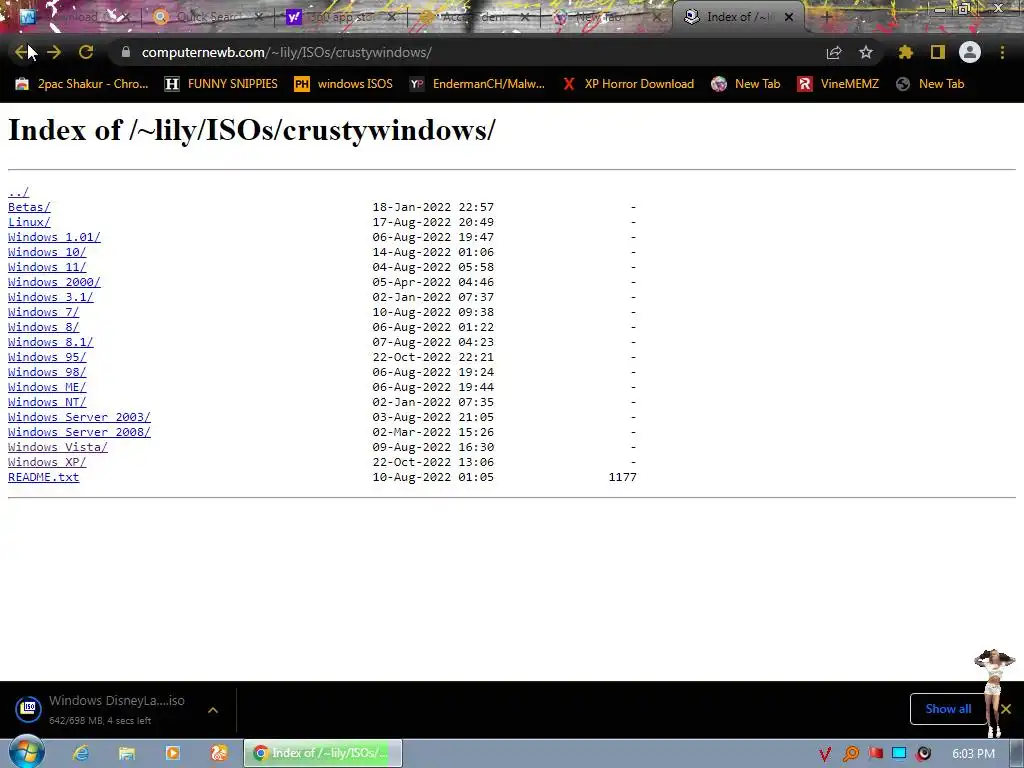Open the Windows NT/ folder

tap(47, 402)
